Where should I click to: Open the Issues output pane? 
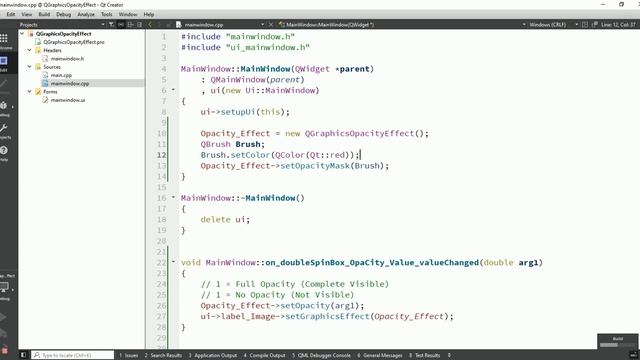point(129,355)
